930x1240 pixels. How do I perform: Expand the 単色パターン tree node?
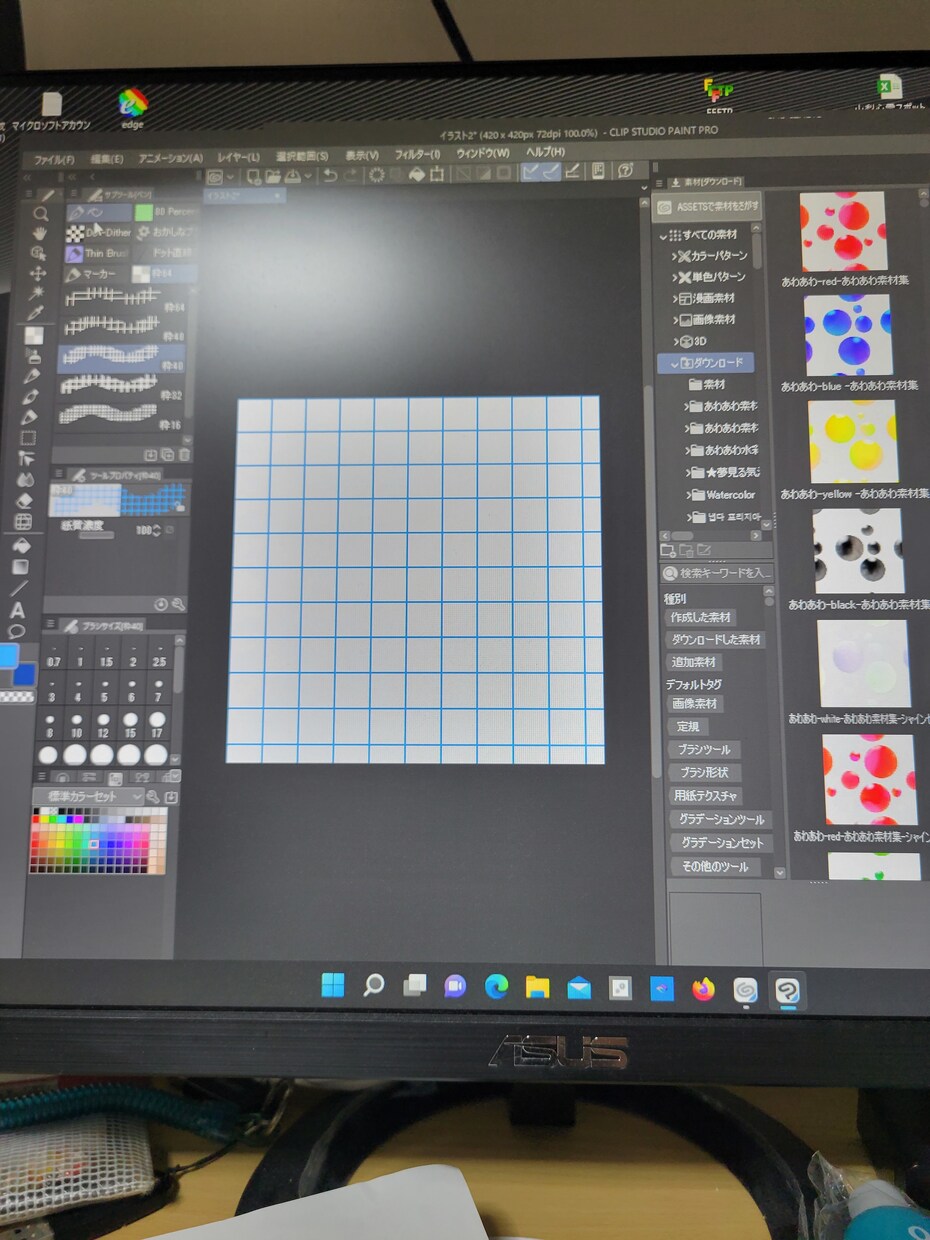[675, 277]
